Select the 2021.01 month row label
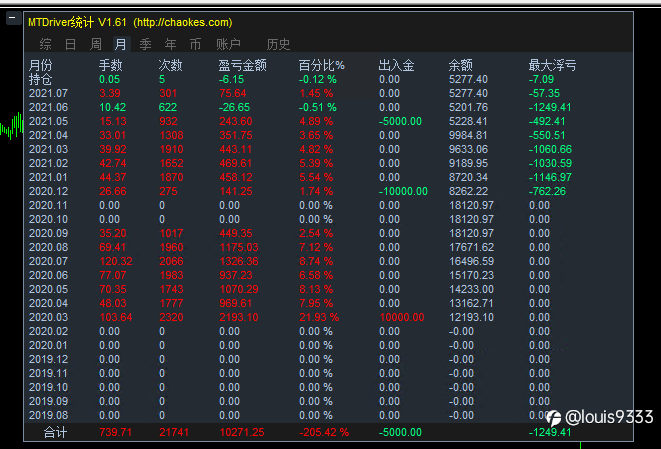Screen dimensions: 661x449 pyautogui.click(x=48, y=177)
